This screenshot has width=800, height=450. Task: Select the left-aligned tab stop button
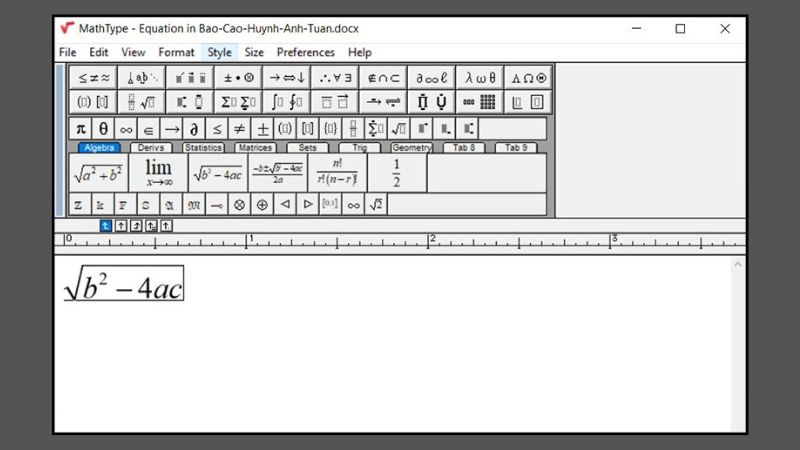pos(106,225)
